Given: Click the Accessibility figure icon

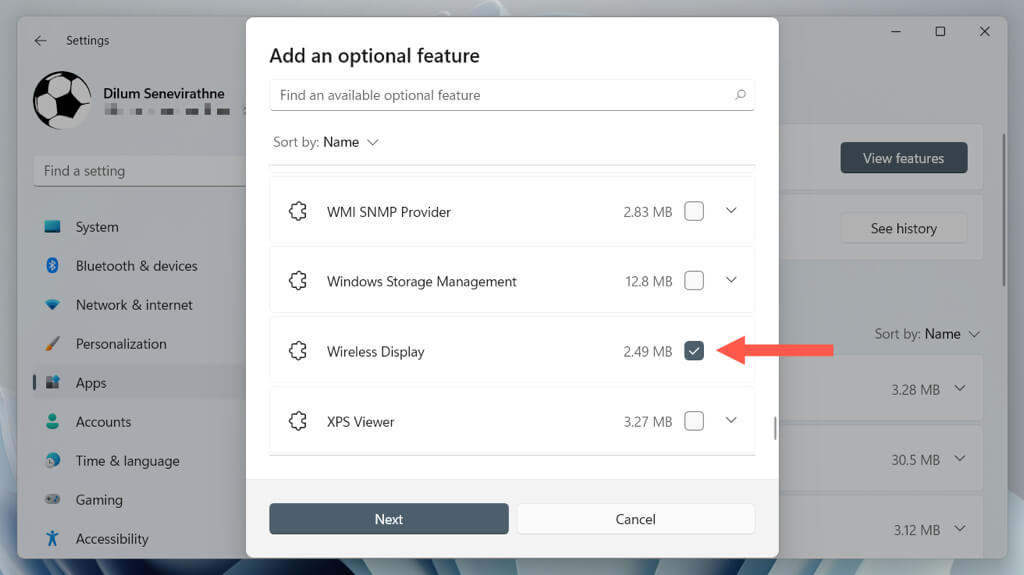Looking at the screenshot, I should click(53, 539).
